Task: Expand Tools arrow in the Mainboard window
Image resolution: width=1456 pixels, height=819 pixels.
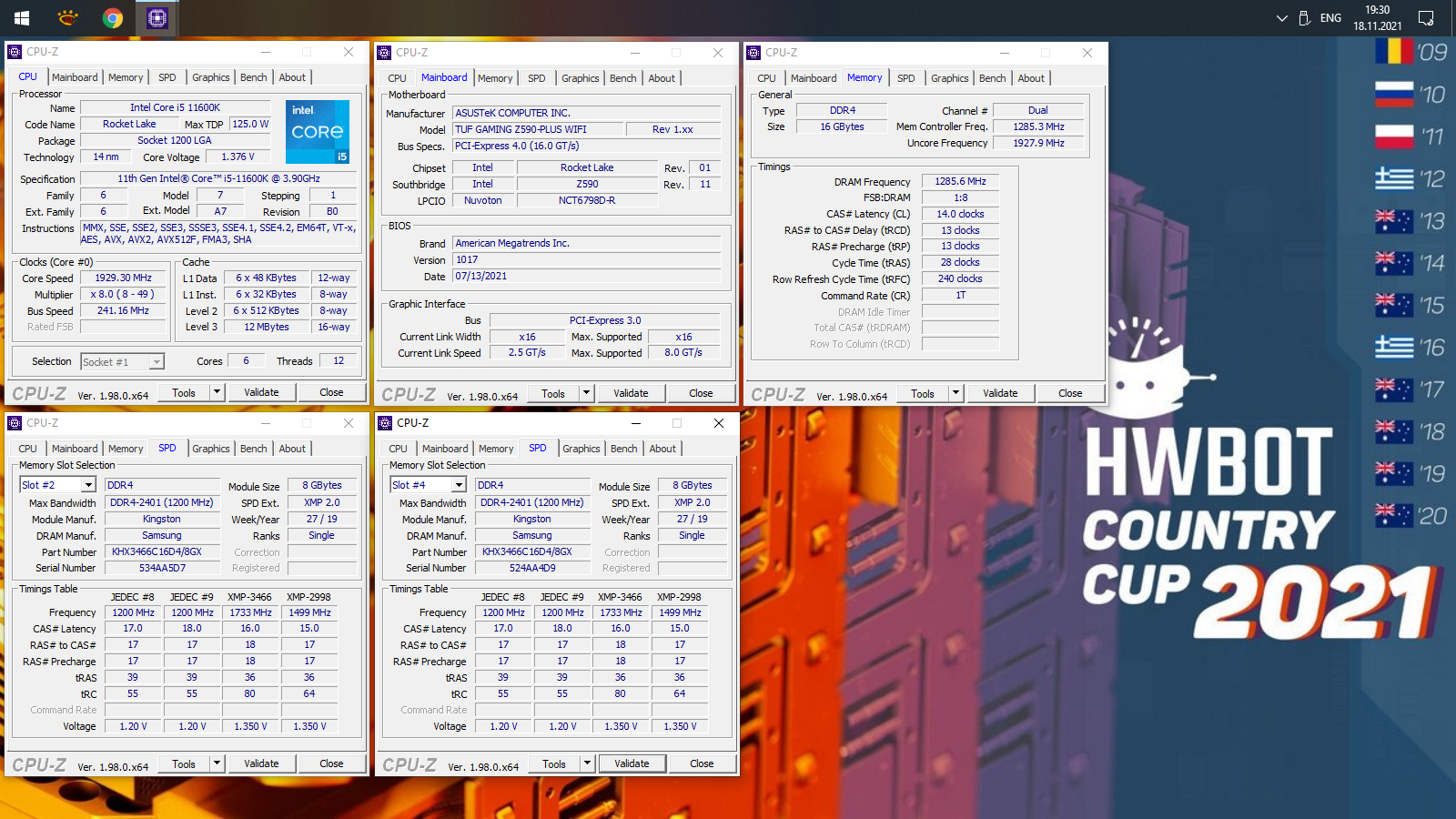Action: pos(587,393)
